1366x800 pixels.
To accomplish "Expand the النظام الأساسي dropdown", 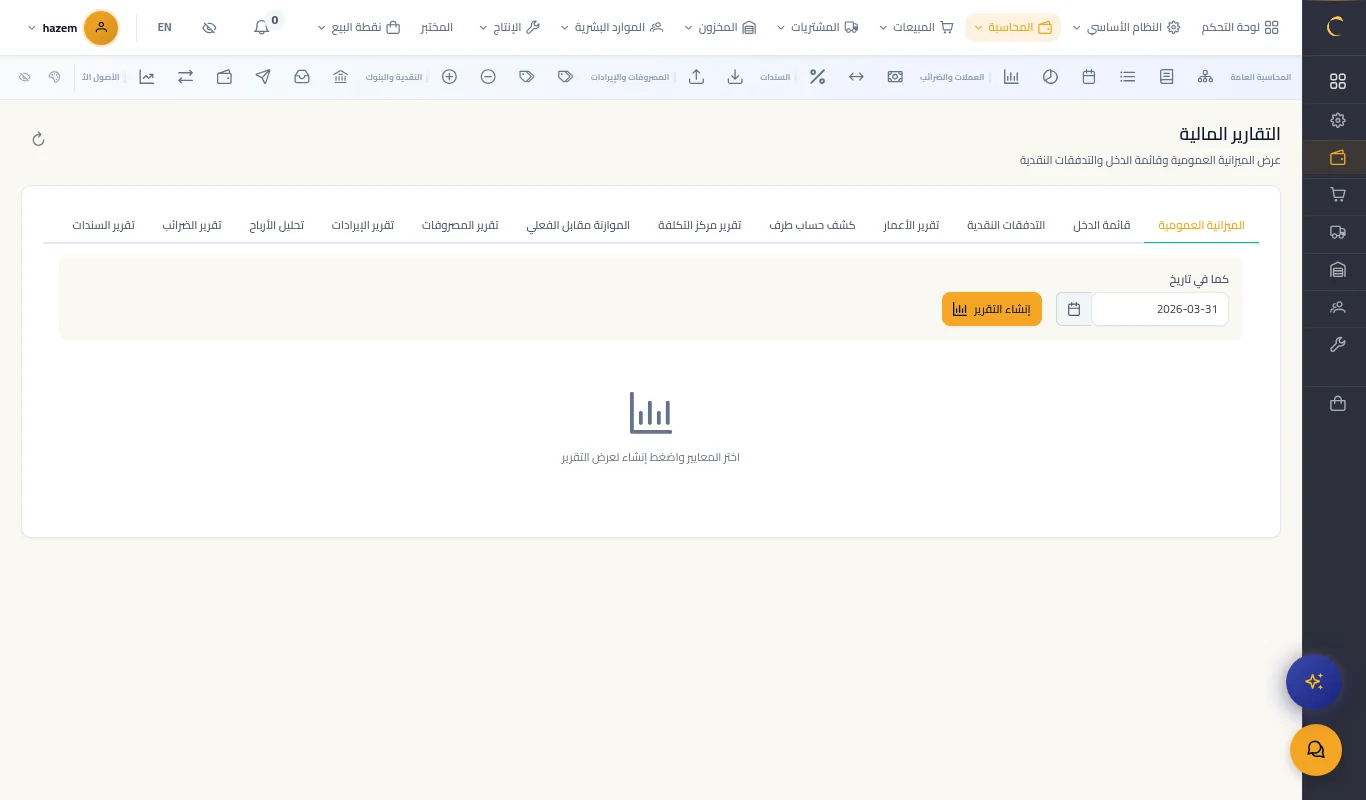I will 1126,27.
